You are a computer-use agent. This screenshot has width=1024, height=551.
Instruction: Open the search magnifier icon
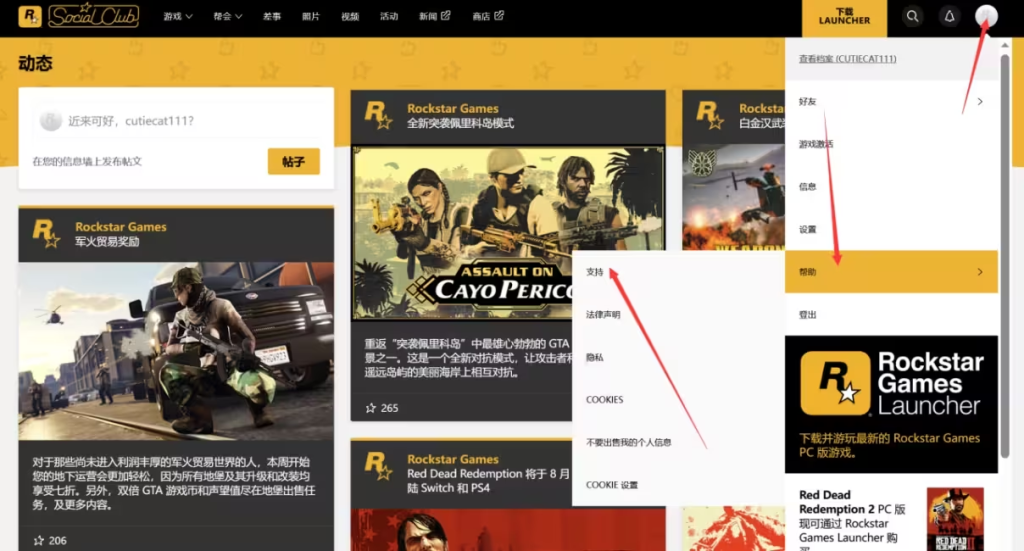click(x=912, y=16)
